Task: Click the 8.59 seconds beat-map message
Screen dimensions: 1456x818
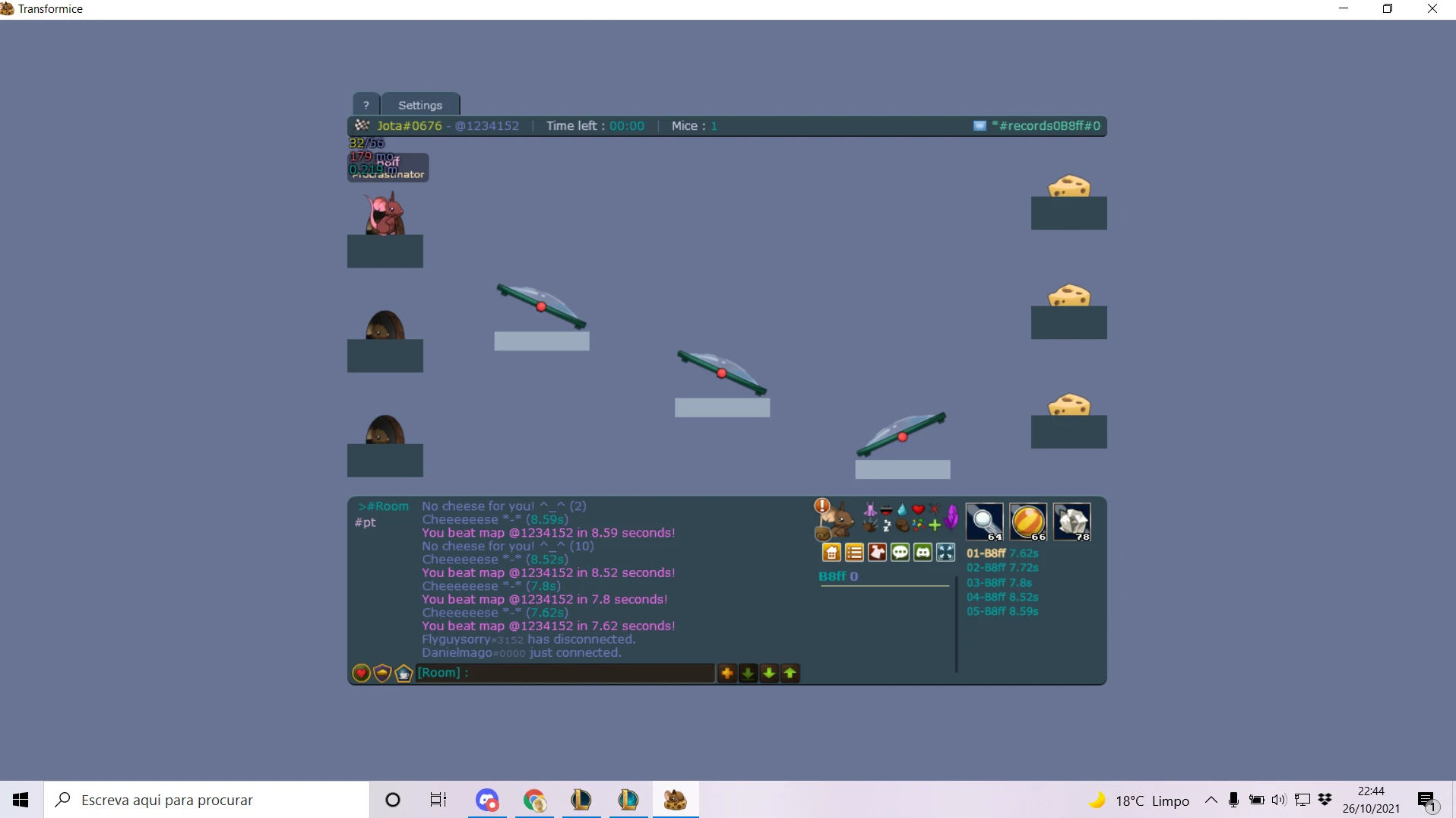Action: pyautogui.click(x=549, y=533)
